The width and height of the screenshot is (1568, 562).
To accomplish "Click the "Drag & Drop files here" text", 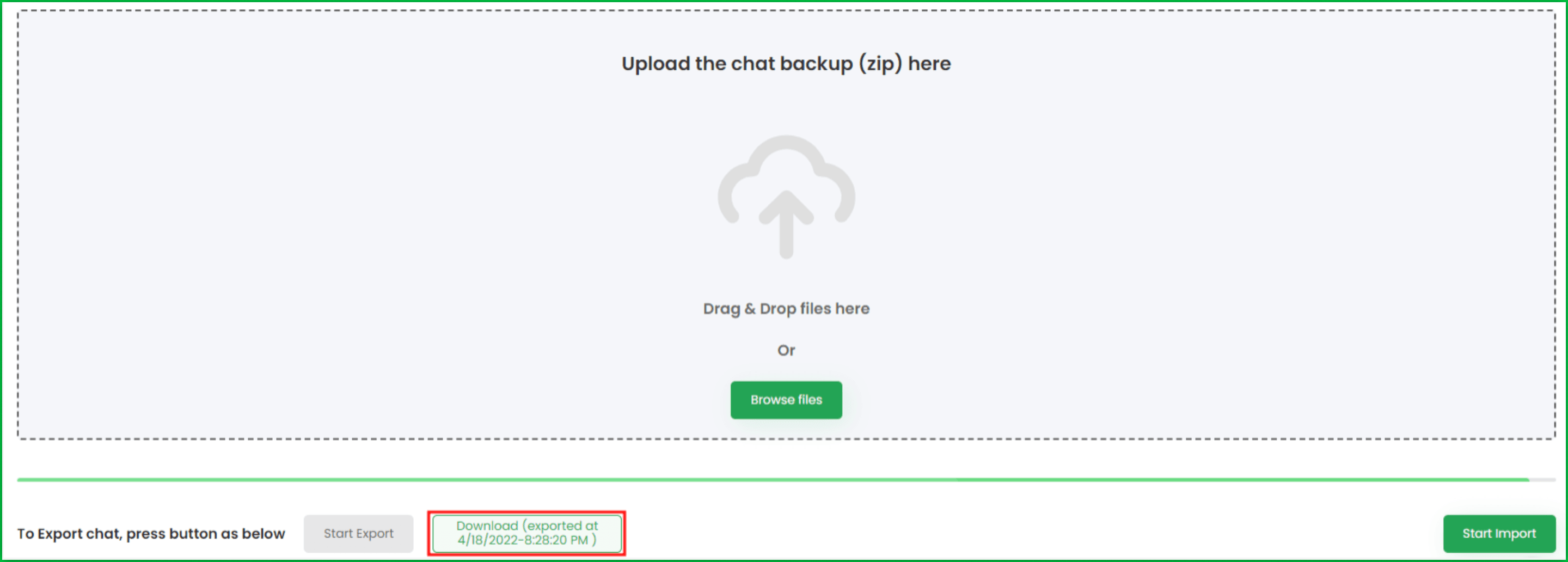I will tap(786, 309).
